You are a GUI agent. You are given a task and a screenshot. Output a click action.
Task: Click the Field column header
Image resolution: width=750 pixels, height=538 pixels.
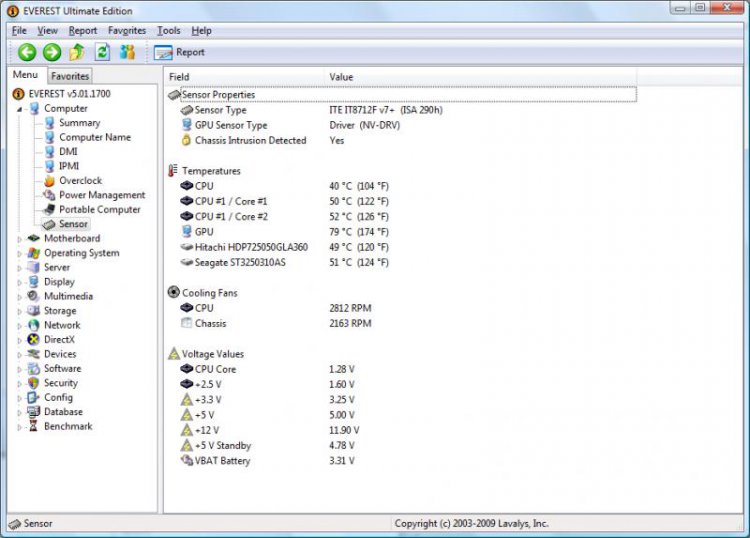click(x=244, y=77)
